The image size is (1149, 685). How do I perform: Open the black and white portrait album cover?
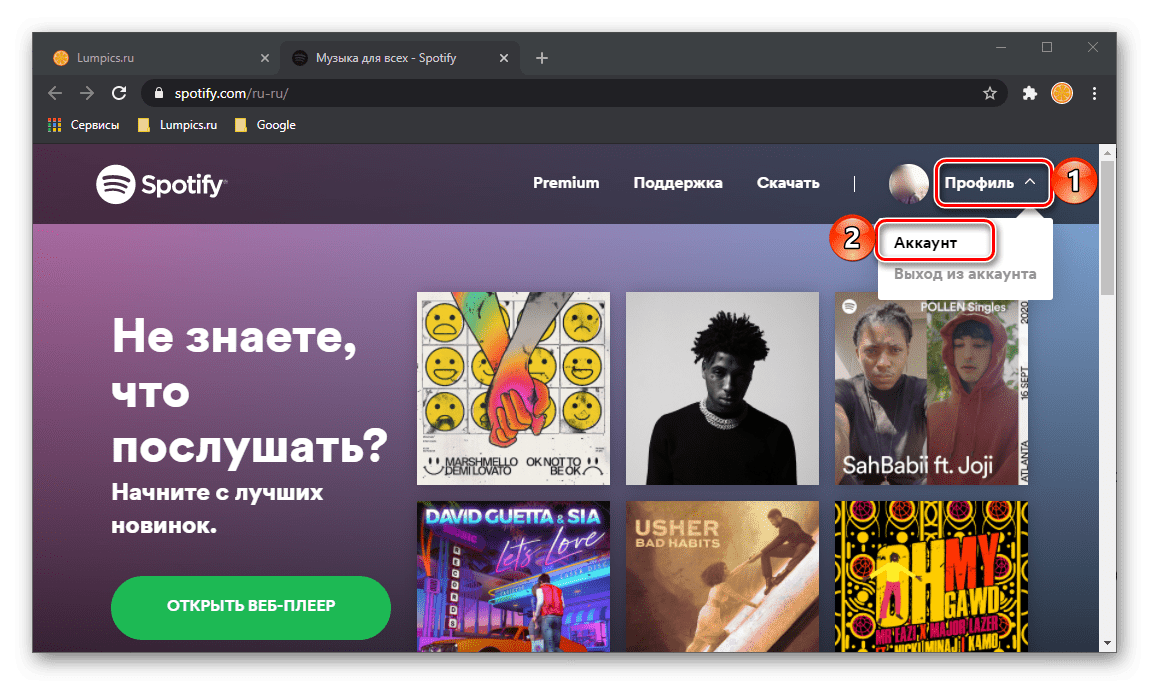722,388
